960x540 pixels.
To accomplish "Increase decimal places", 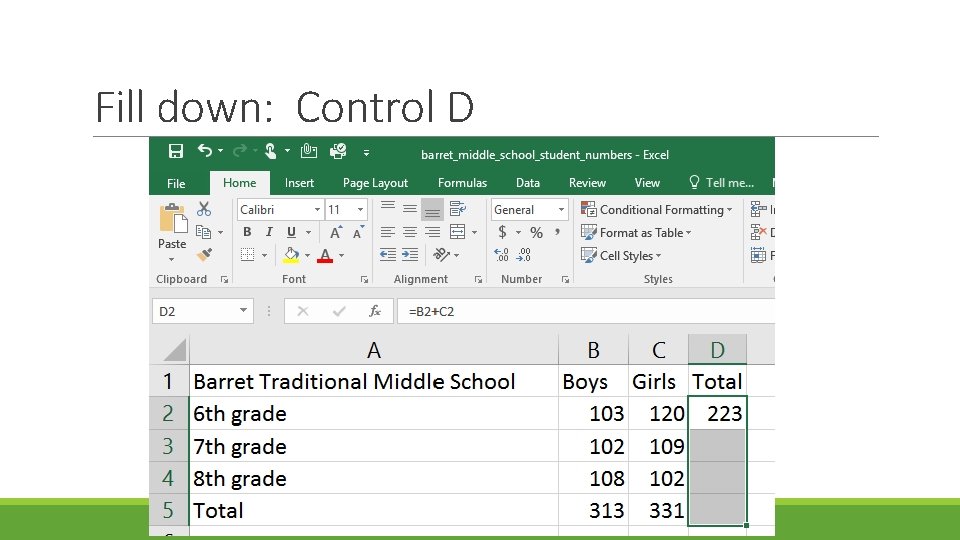I will [501, 255].
